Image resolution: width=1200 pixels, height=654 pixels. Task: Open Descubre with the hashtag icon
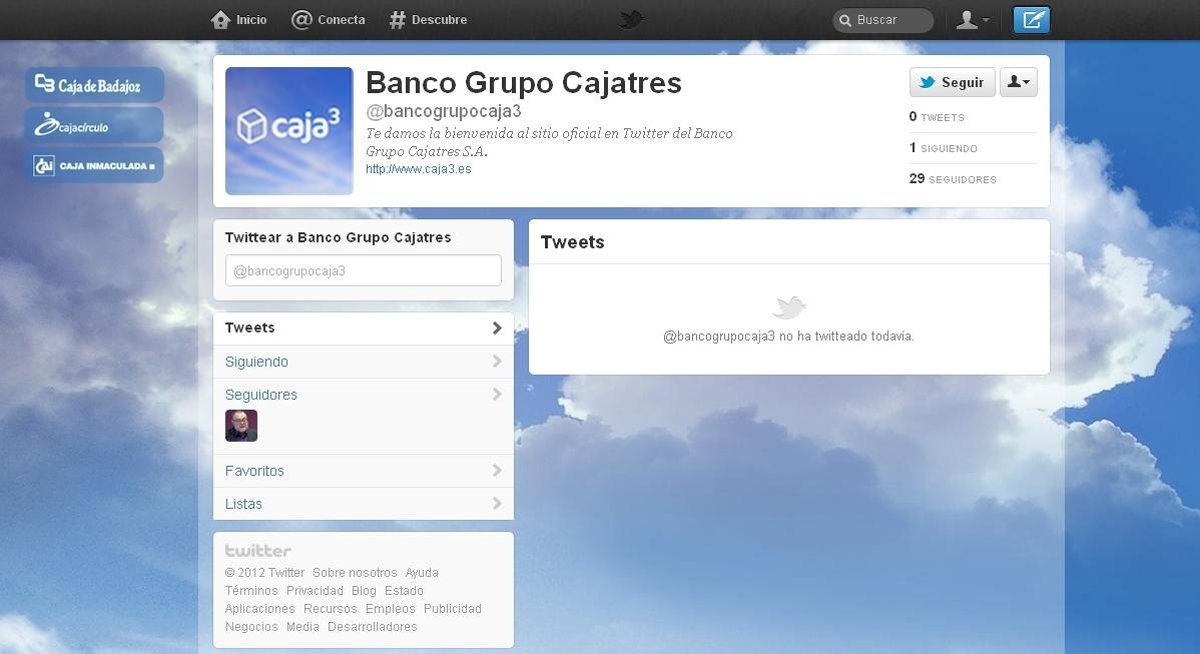click(398, 20)
